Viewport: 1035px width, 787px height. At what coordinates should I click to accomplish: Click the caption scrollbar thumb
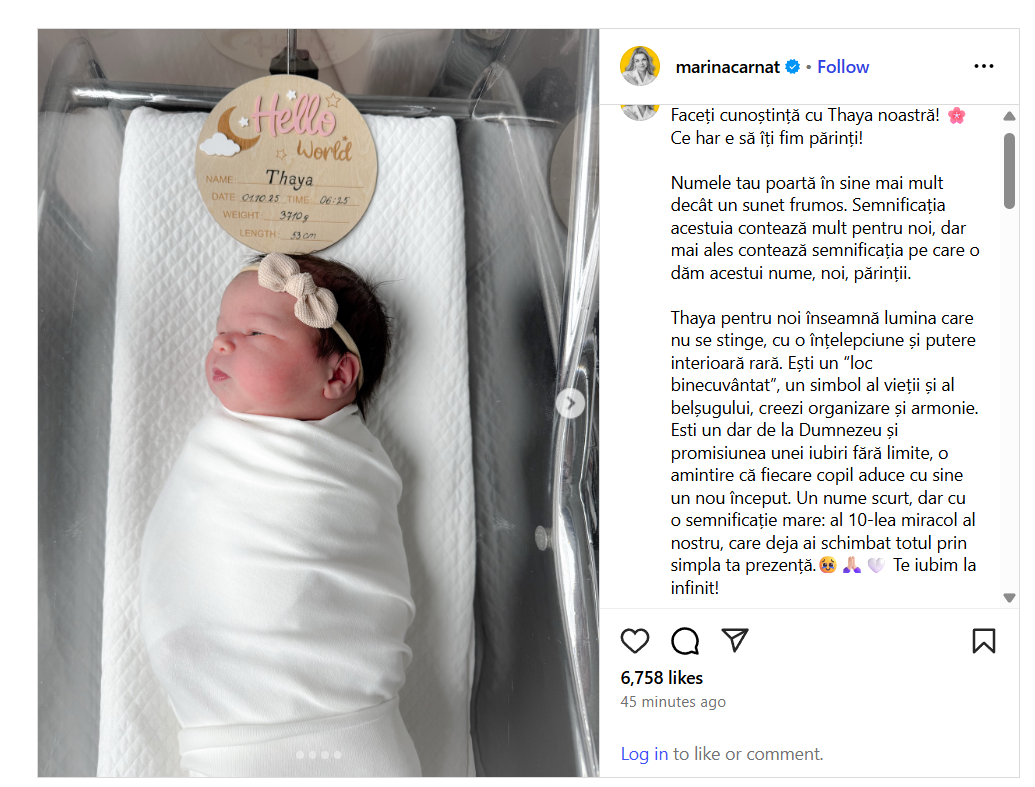(x=1009, y=171)
